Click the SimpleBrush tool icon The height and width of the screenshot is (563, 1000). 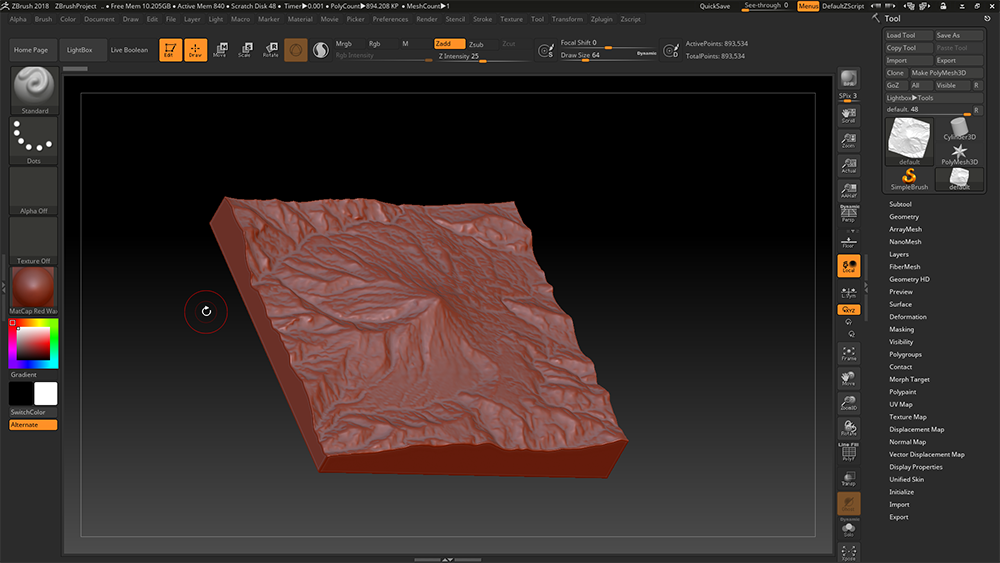pos(909,178)
